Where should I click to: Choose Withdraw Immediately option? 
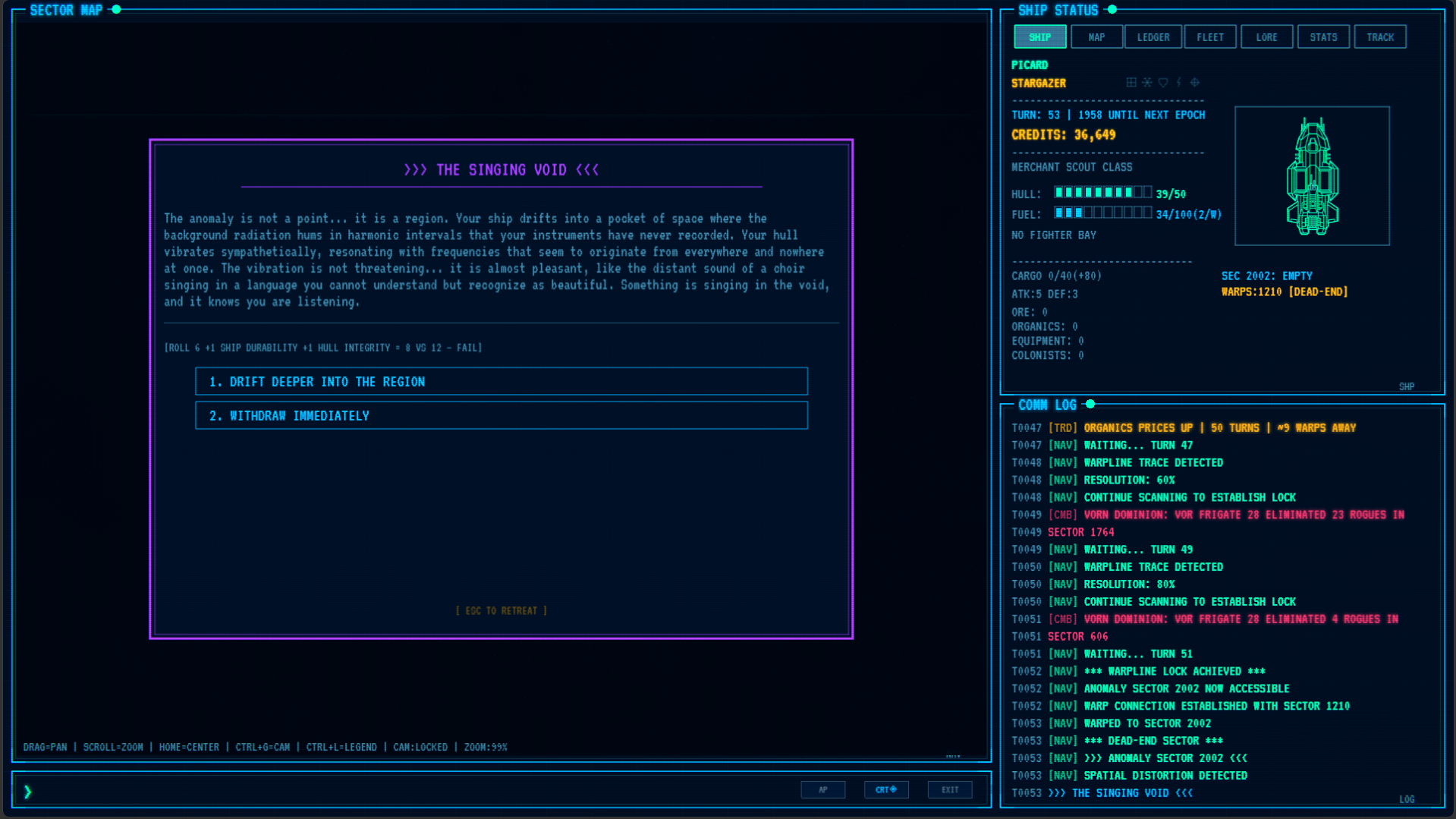coord(502,416)
